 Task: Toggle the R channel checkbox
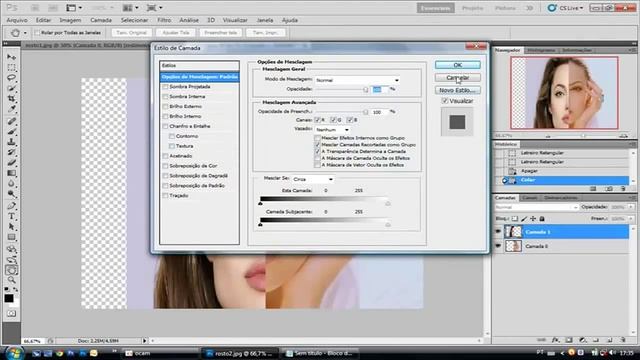point(317,120)
